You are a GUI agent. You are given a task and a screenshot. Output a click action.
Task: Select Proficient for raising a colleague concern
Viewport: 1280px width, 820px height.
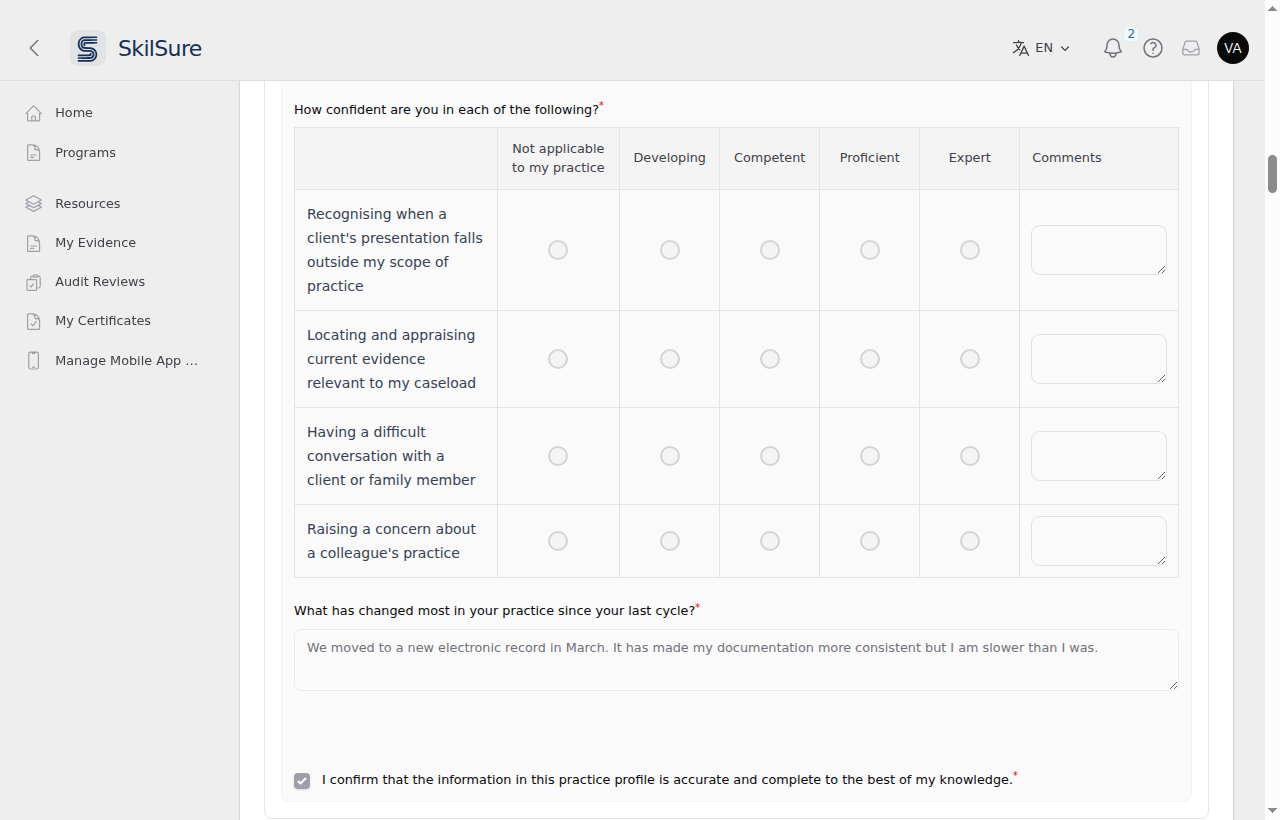click(870, 541)
